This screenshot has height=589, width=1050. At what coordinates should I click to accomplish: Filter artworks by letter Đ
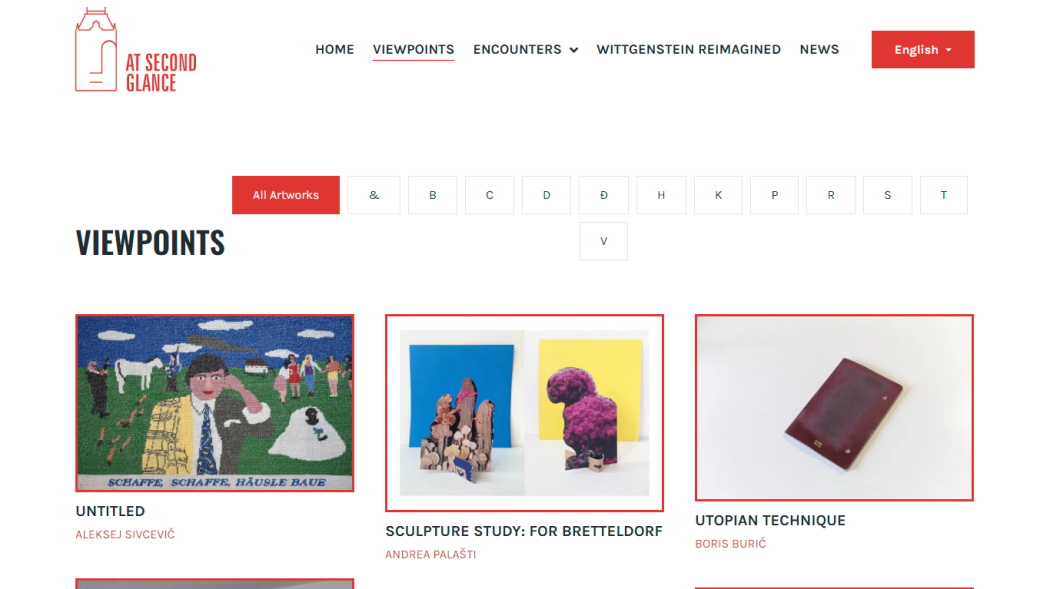[x=603, y=195]
